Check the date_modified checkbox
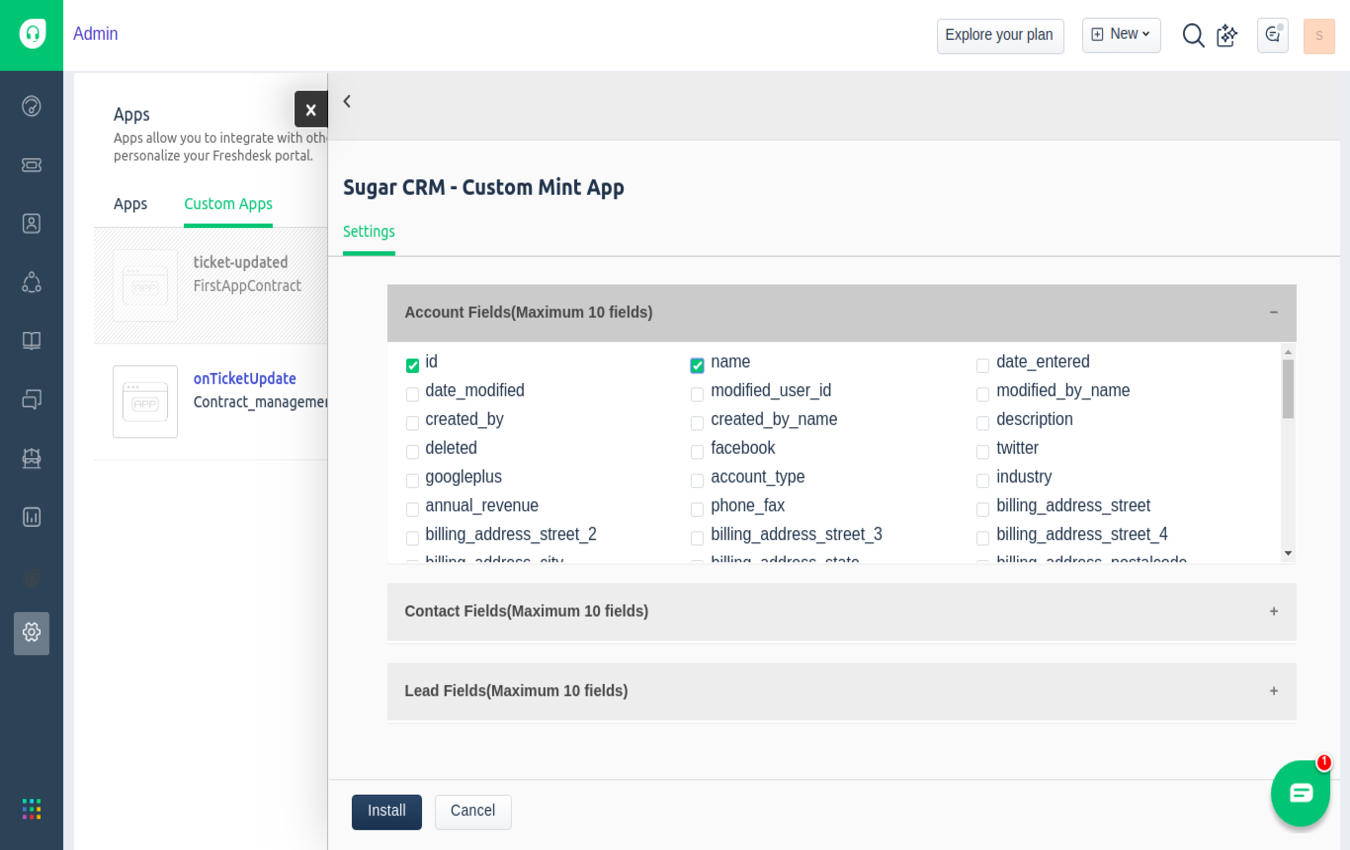1350x850 pixels. tap(412, 394)
